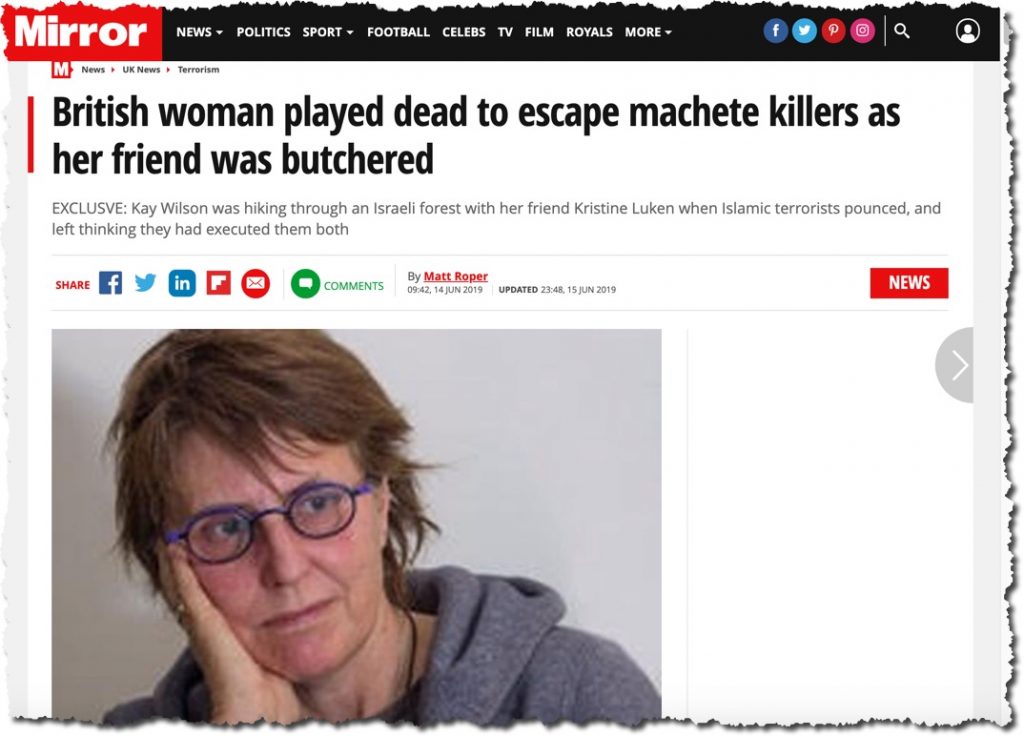The height and width of the screenshot is (736, 1024).
Task: Share article via Twitter bird icon
Action: (x=146, y=283)
